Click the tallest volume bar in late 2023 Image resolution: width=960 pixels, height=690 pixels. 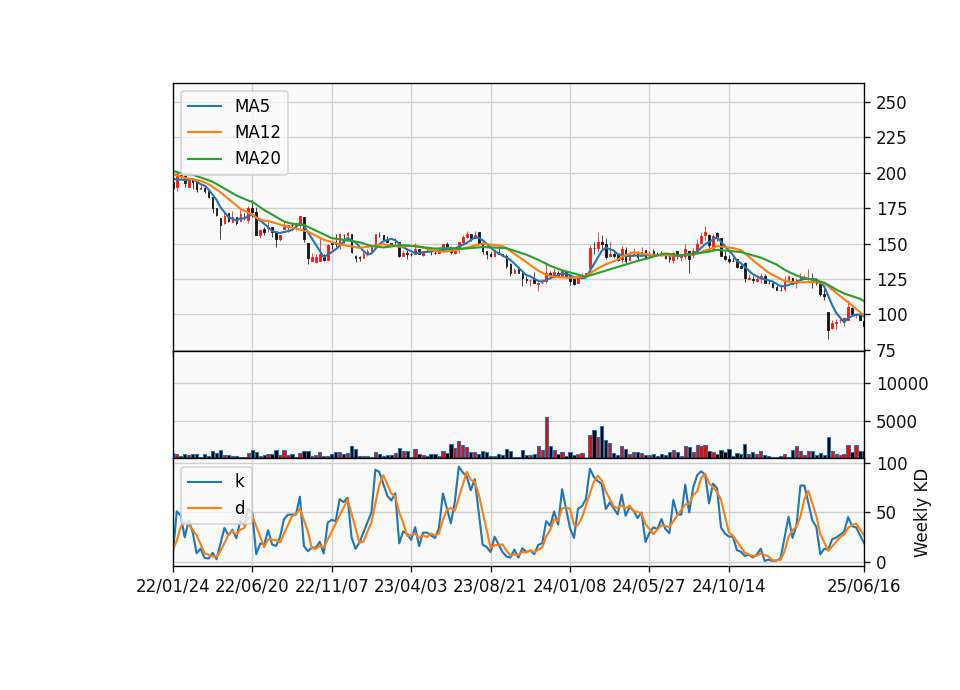[547, 438]
